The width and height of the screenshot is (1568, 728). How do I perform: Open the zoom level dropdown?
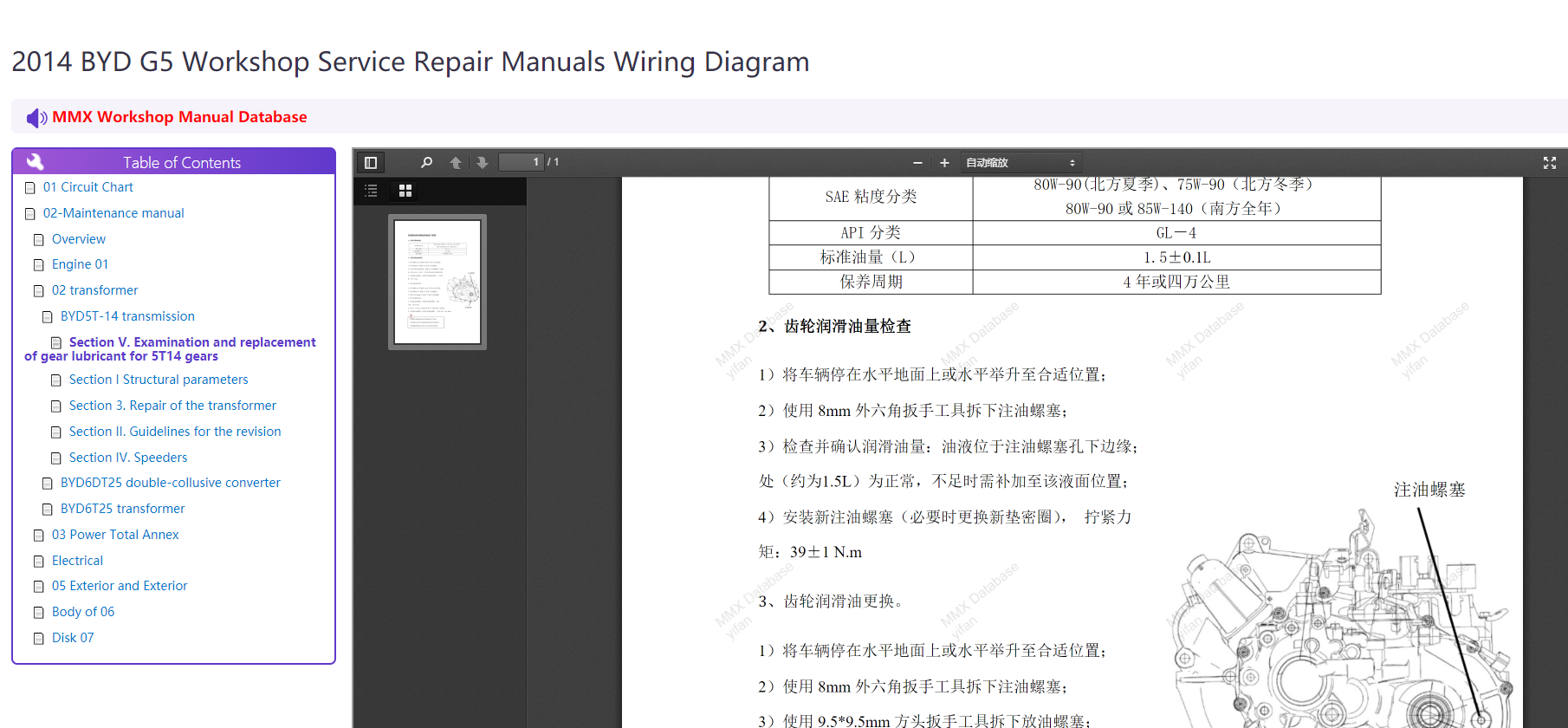pyautogui.click(x=1021, y=163)
